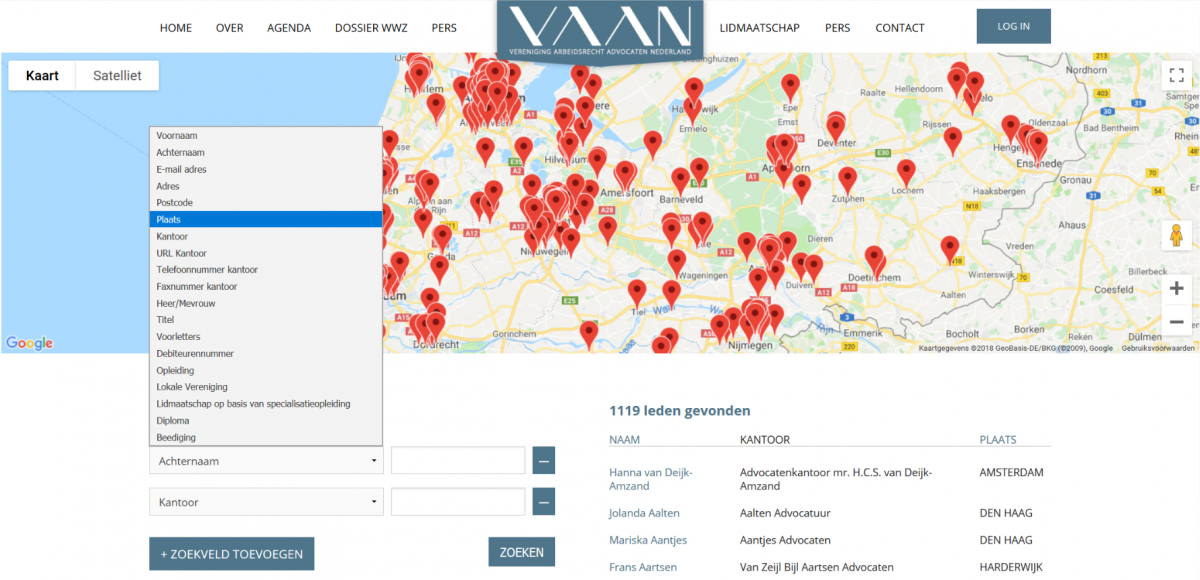Screen dimensions: 1200x580
Task: Switch the map back to Kaart view
Action: coord(41,75)
